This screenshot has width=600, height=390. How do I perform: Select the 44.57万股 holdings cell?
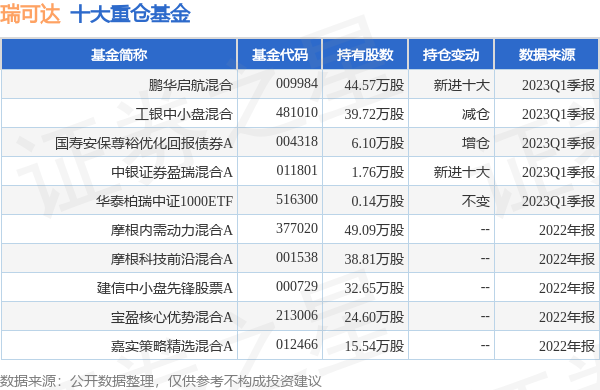tap(374, 85)
